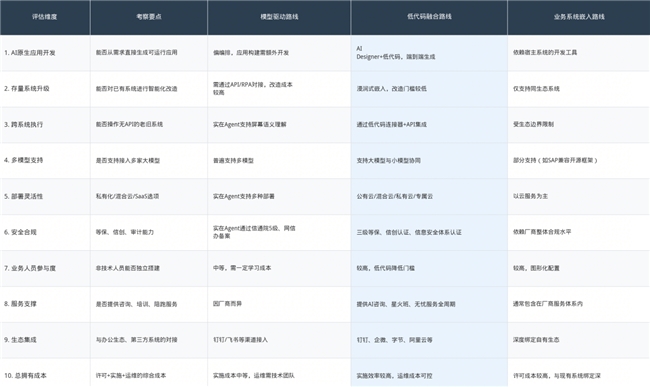Select the '低代码融合路线' column header
Image resolution: width=650 pixels, height=387 pixels.
(x=429, y=17)
